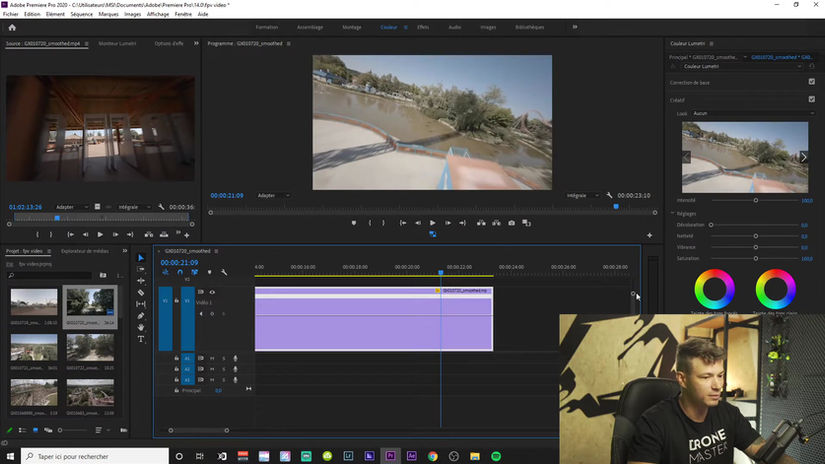Viewport: 825px width, 464px height.
Task: Click the Project panel search field
Action: point(51,275)
